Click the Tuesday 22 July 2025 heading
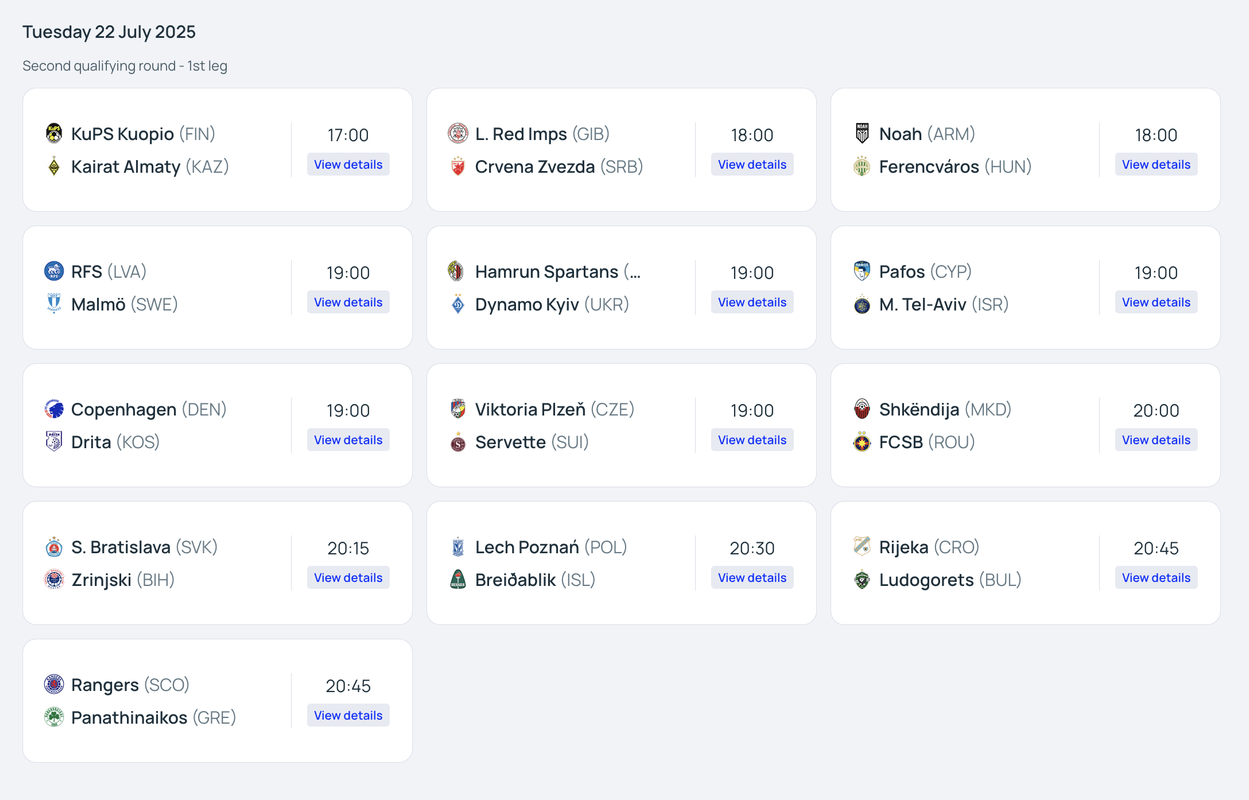The width and height of the screenshot is (1249, 800). [109, 32]
